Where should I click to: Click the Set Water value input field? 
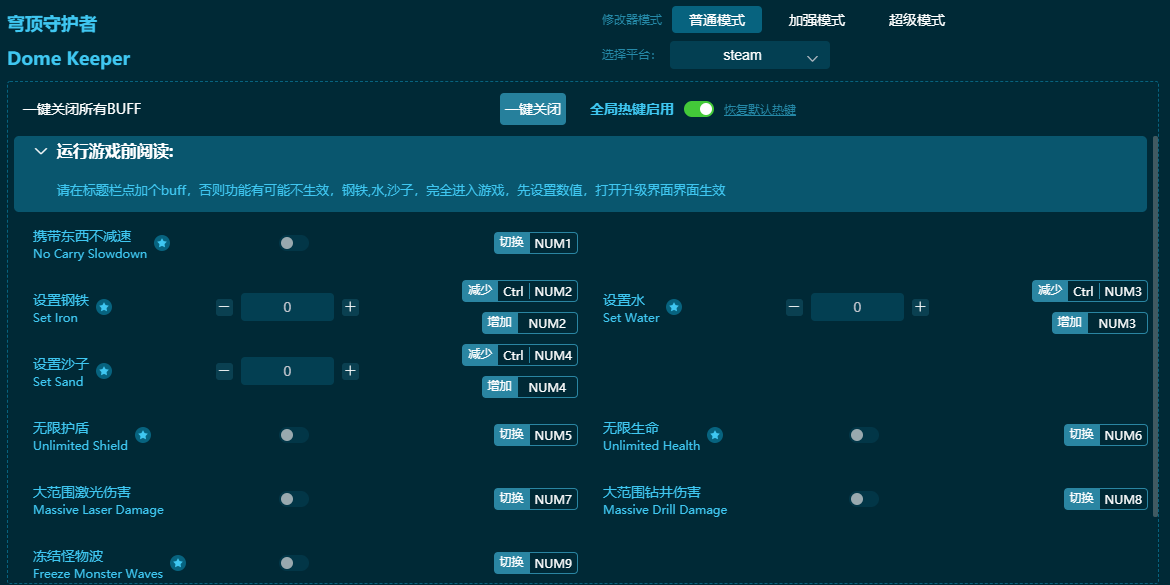pyautogui.click(x=857, y=307)
